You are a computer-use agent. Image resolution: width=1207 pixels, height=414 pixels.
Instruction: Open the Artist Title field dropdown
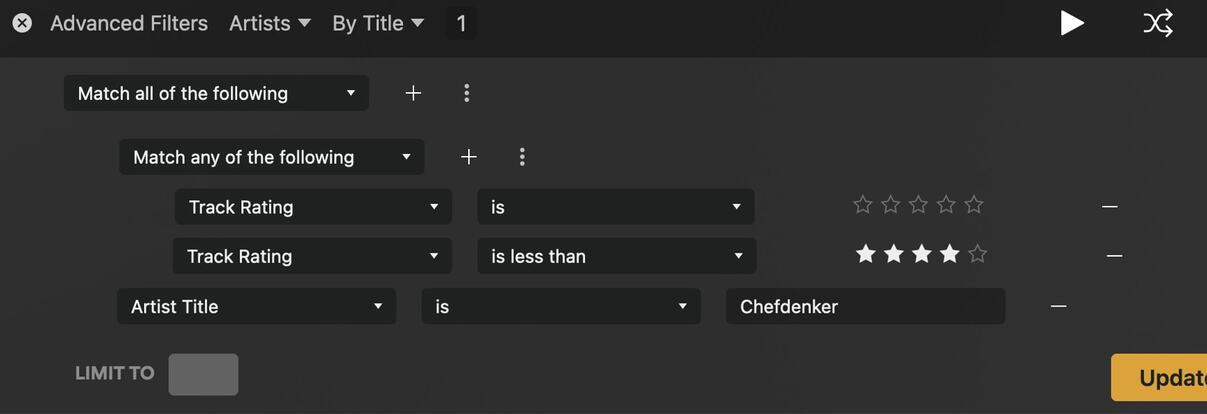pyautogui.click(x=256, y=306)
